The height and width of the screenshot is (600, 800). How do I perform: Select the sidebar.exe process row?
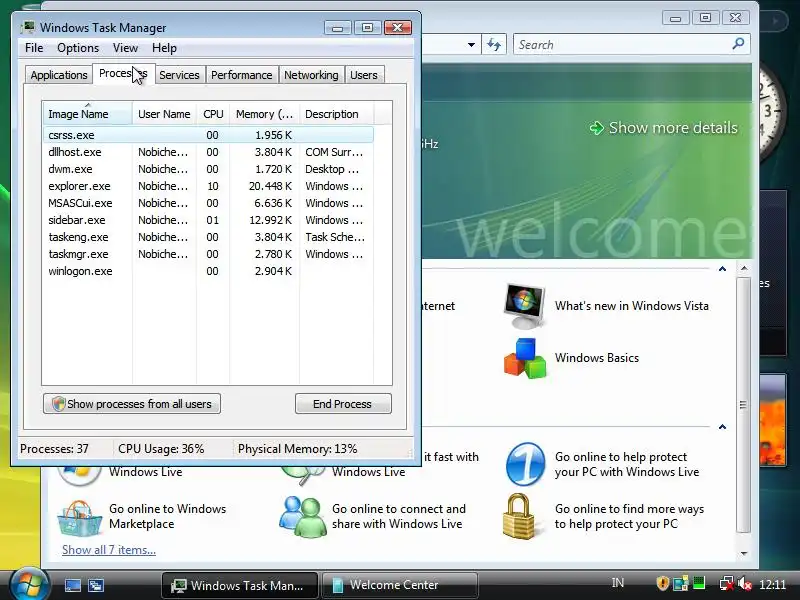pyautogui.click(x=208, y=220)
